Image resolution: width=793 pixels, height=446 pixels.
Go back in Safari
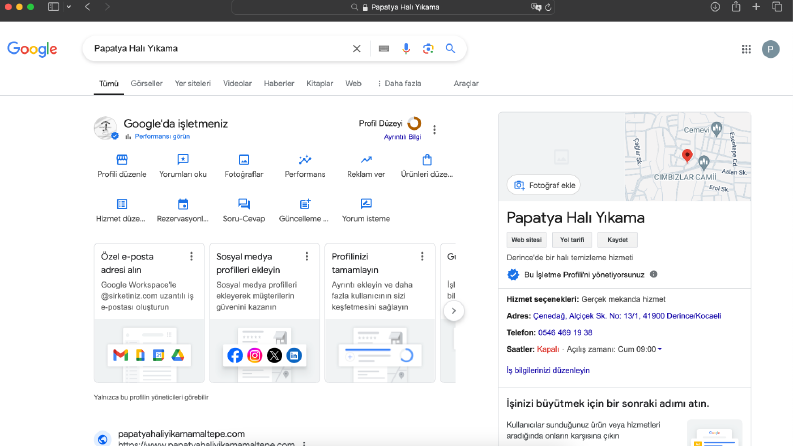click(x=87, y=7)
